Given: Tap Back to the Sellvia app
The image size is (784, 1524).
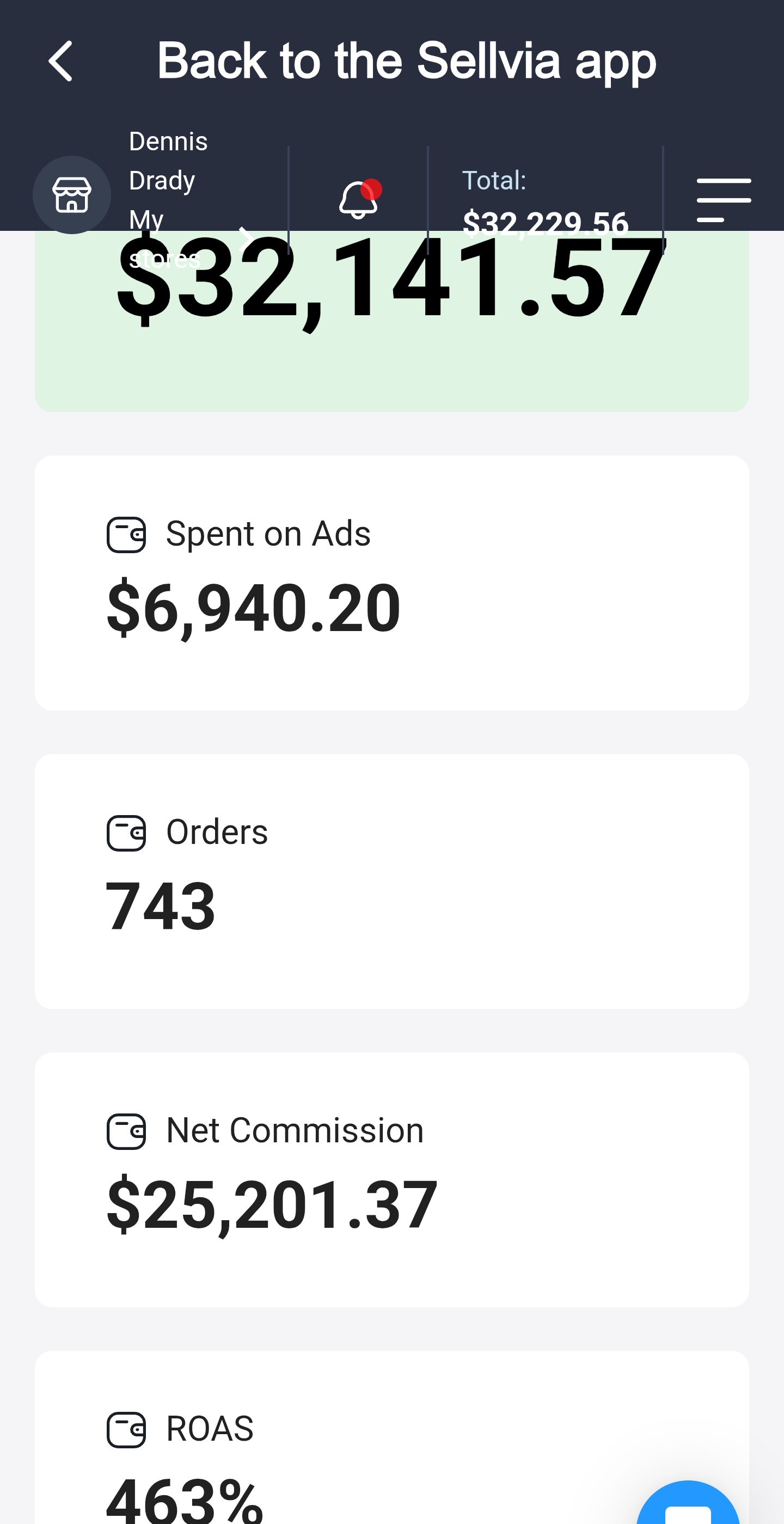Looking at the screenshot, I should (x=407, y=61).
